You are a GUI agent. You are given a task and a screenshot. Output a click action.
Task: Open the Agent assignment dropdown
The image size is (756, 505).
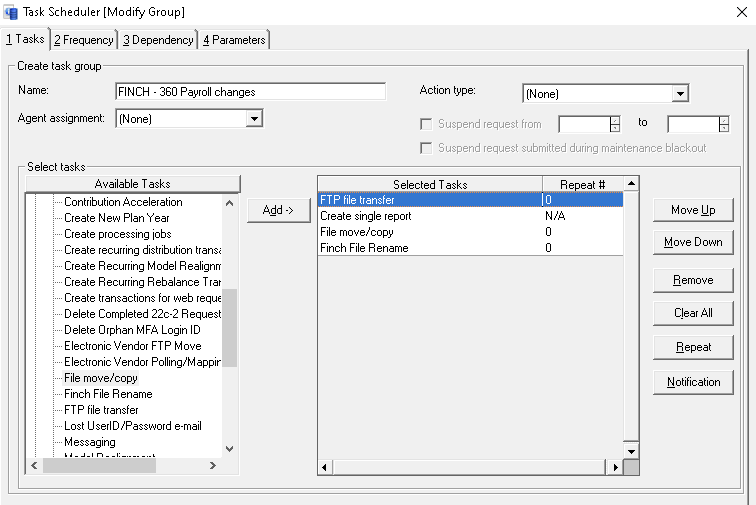[254, 119]
